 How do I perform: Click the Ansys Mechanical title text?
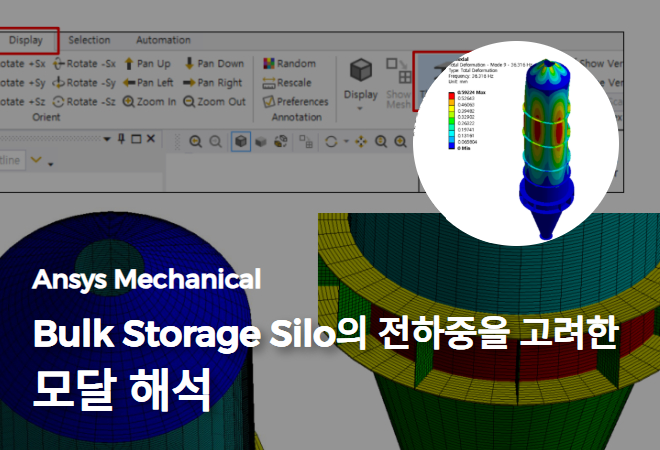click(x=146, y=279)
